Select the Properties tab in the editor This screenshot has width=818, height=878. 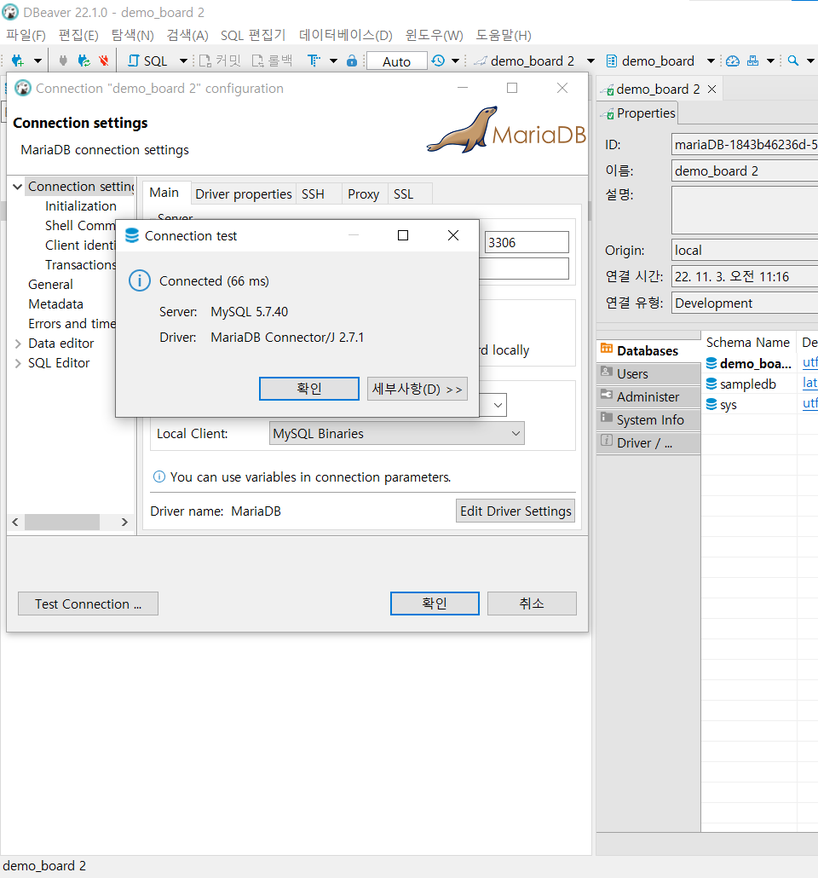click(x=637, y=113)
